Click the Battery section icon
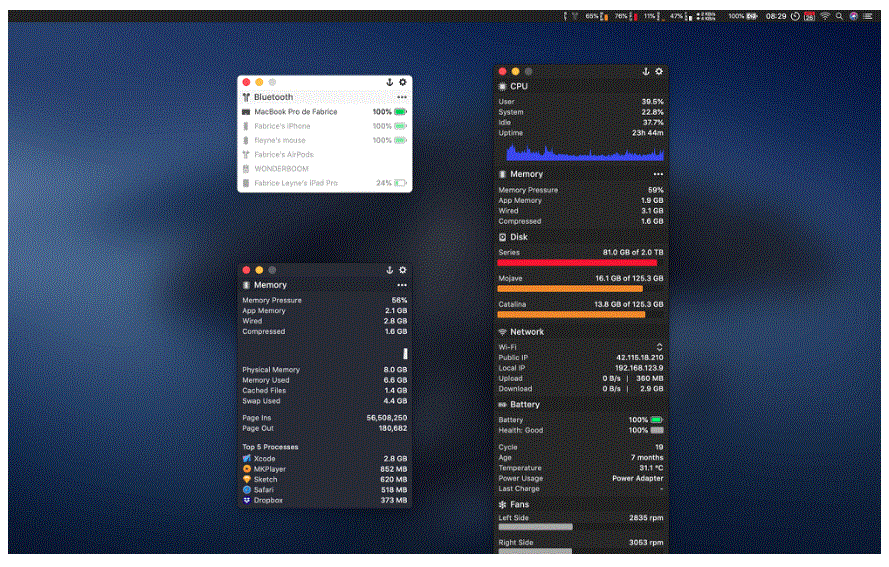 [502, 404]
